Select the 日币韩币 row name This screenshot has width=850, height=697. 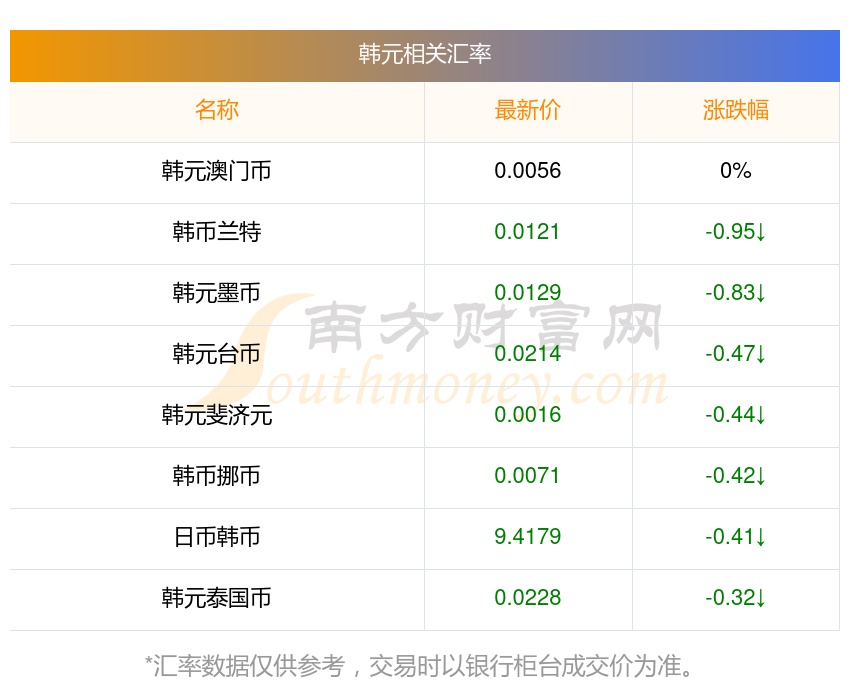(x=217, y=537)
